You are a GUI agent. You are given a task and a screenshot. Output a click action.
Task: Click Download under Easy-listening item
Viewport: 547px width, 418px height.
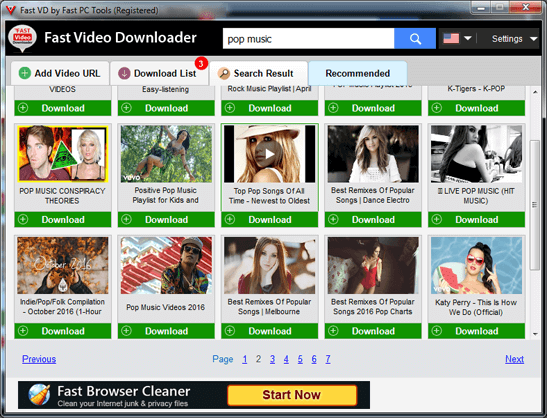coord(166,108)
